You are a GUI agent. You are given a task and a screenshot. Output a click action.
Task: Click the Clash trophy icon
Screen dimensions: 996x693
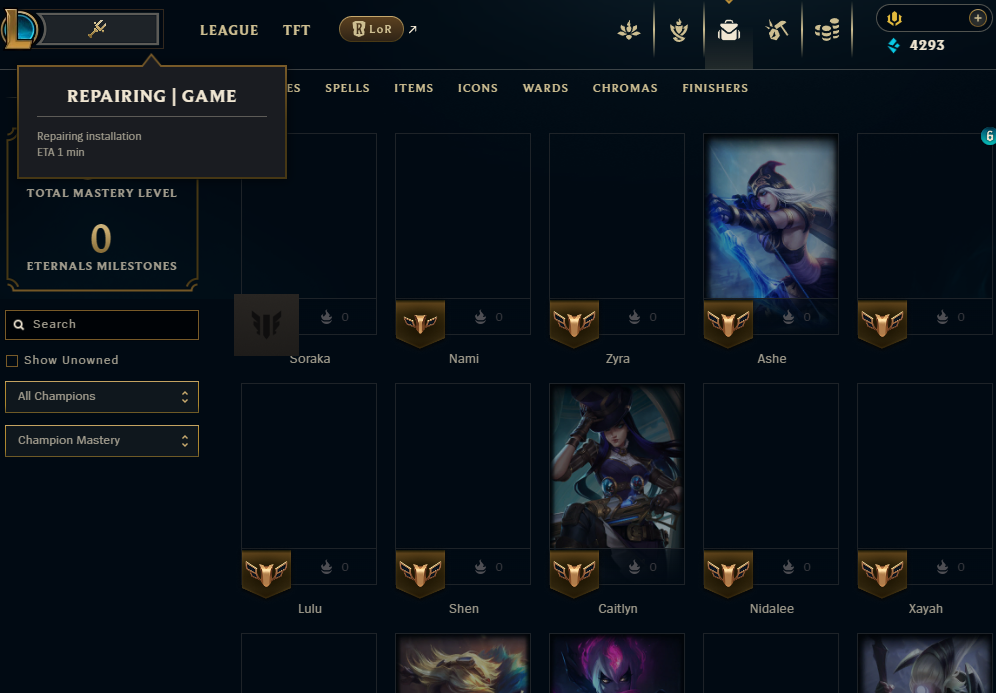click(x=679, y=30)
